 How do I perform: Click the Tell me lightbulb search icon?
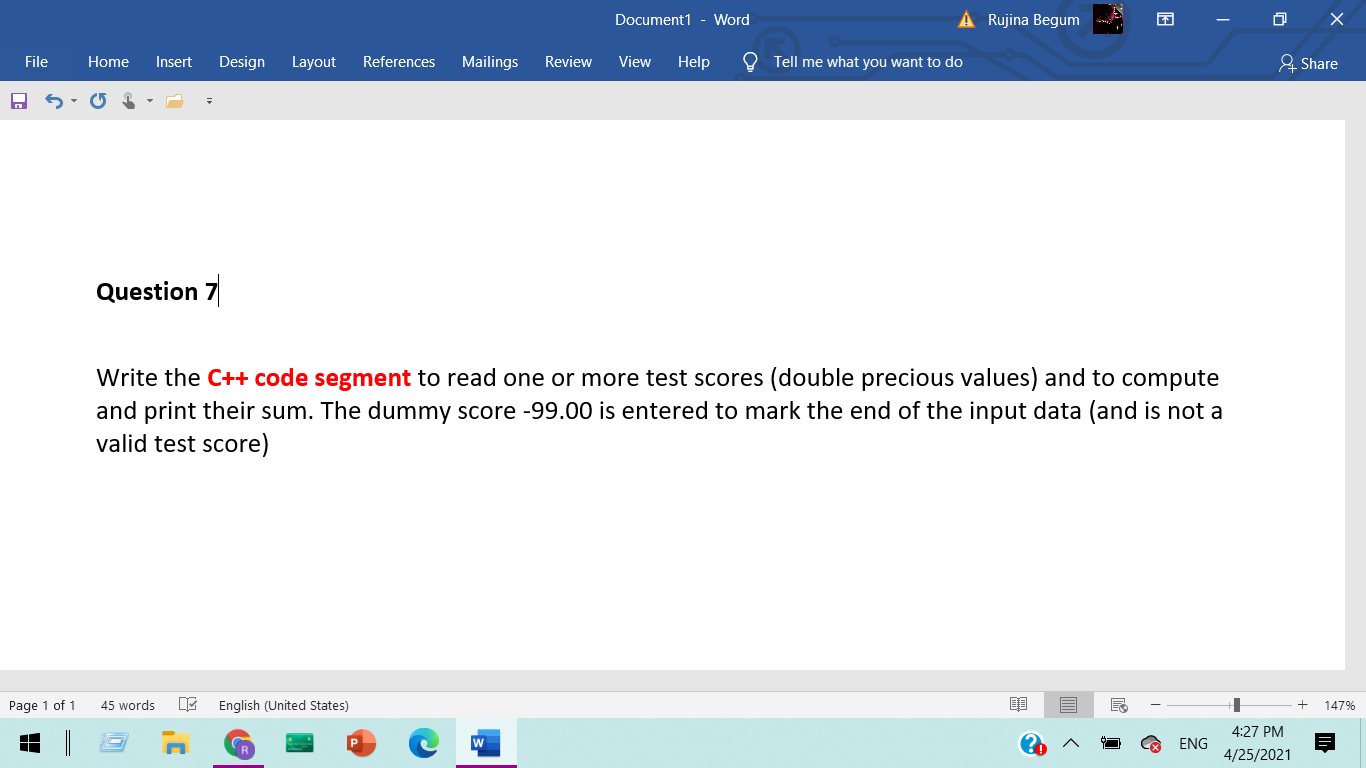tap(750, 62)
